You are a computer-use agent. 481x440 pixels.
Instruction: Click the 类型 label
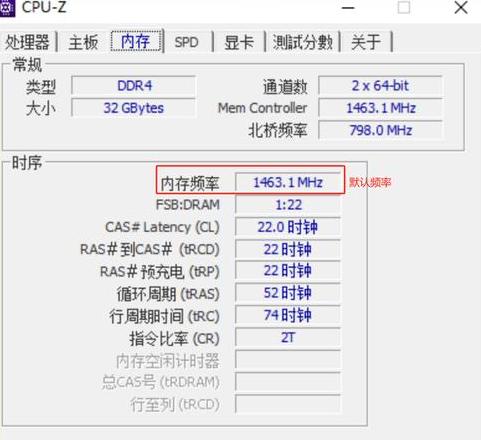(x=41, y=87)
